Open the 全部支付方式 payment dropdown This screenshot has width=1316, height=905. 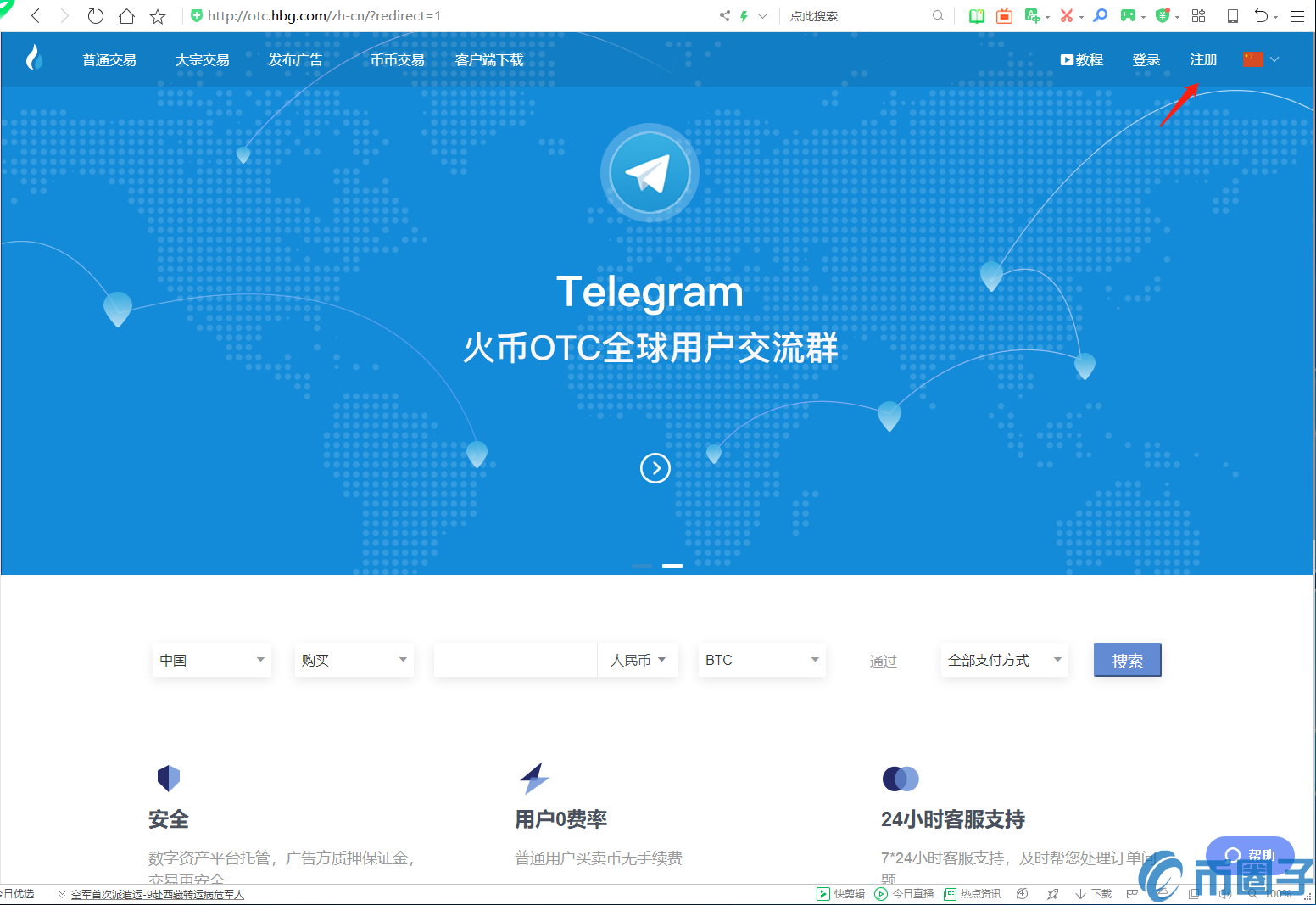(x=1004, y=660)
